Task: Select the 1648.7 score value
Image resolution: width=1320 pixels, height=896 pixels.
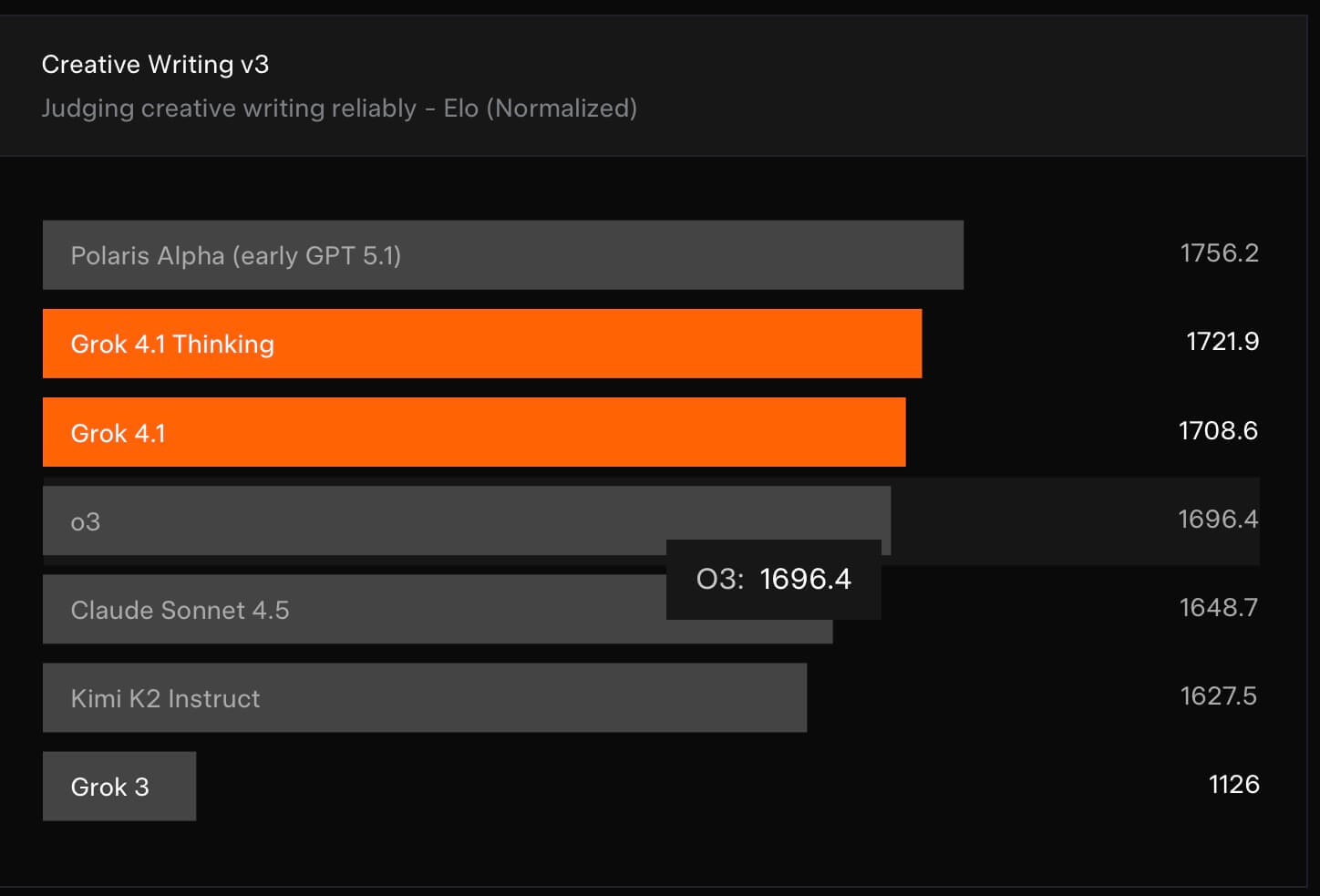Action: 1218,607
